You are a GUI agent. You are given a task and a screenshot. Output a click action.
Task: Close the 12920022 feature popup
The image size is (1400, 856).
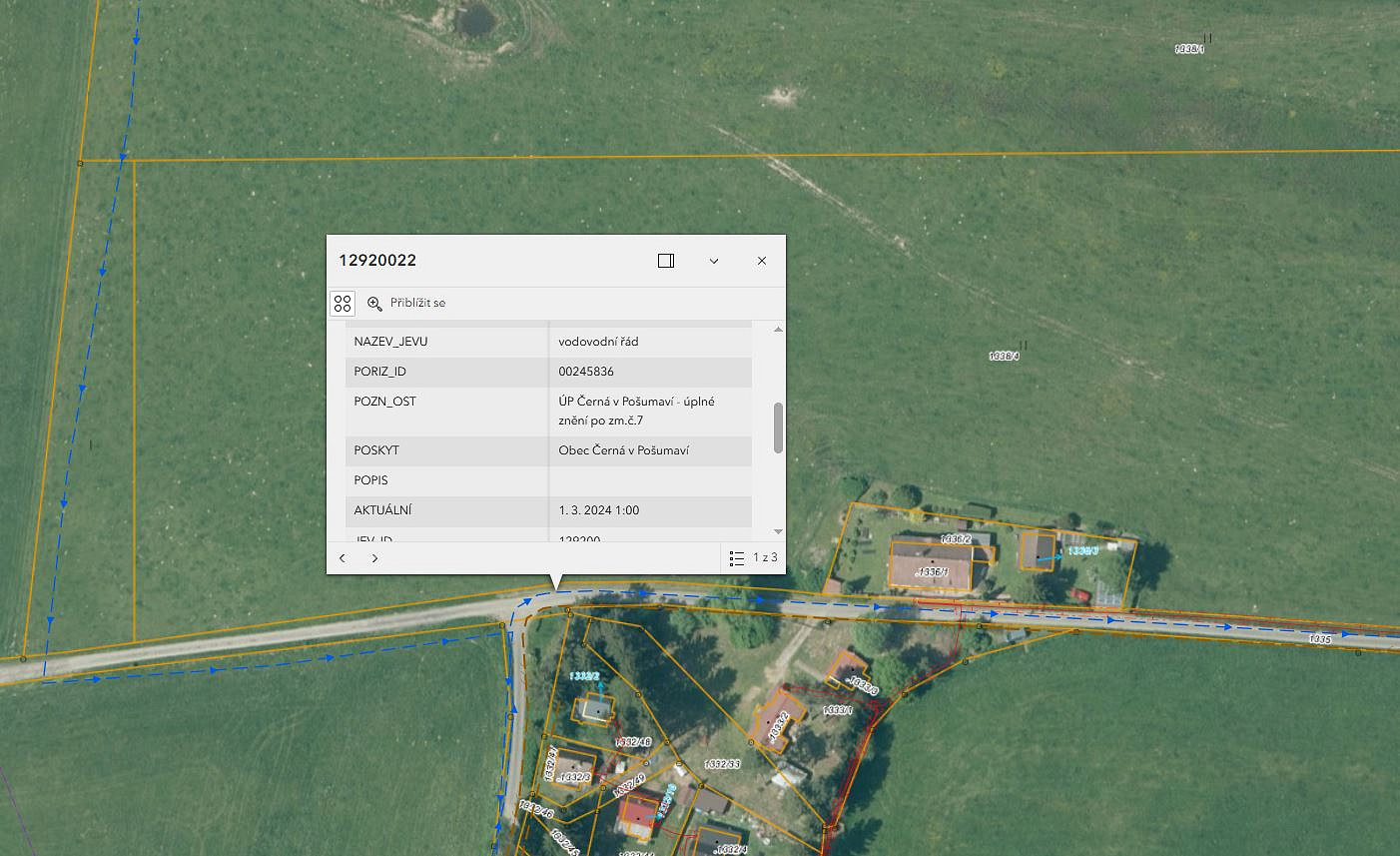pyautogui.click(x=762, y=261)
